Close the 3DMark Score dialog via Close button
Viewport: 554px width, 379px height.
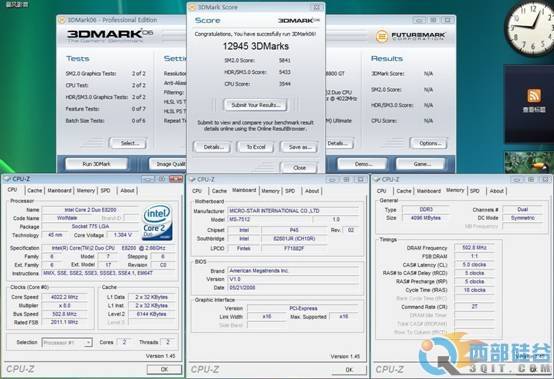tap(299, 168)
